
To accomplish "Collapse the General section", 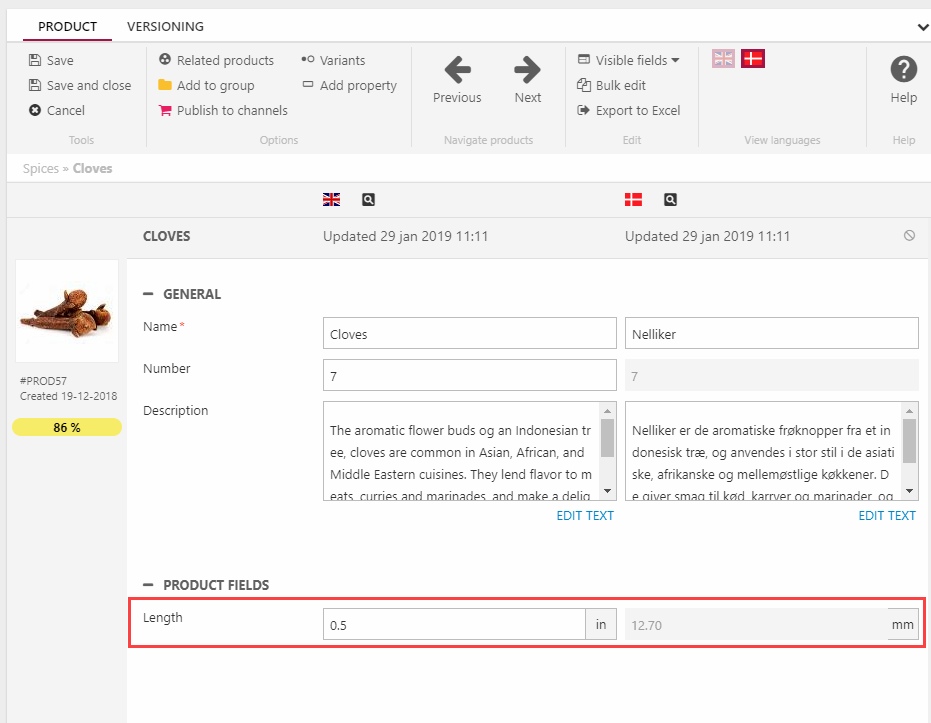I will point(149,294).
